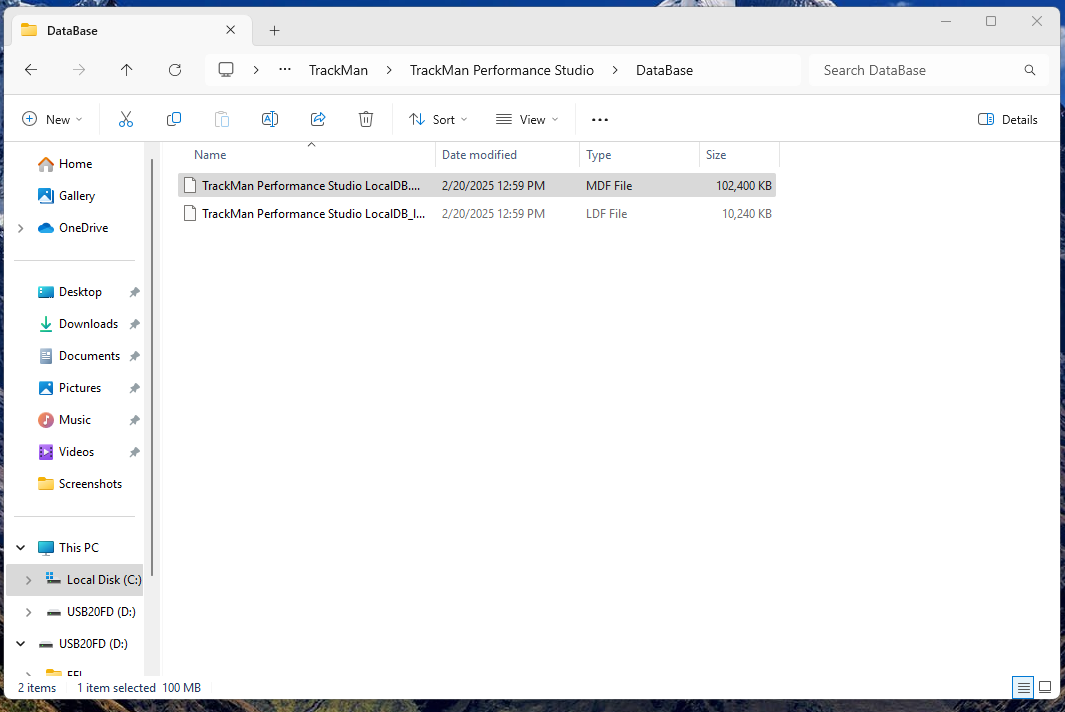The height and width of the screenshot is (712, 1065).
Task: Toggle the Details pane button
Action: click(1008, 120)
